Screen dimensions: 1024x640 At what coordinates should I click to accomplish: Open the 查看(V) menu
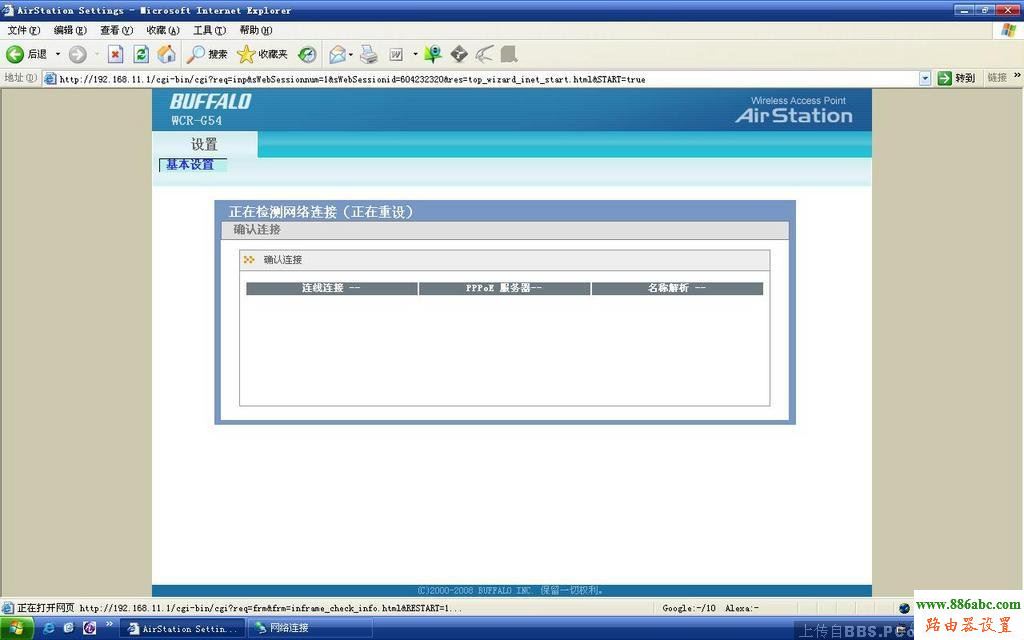click(116, 30)
